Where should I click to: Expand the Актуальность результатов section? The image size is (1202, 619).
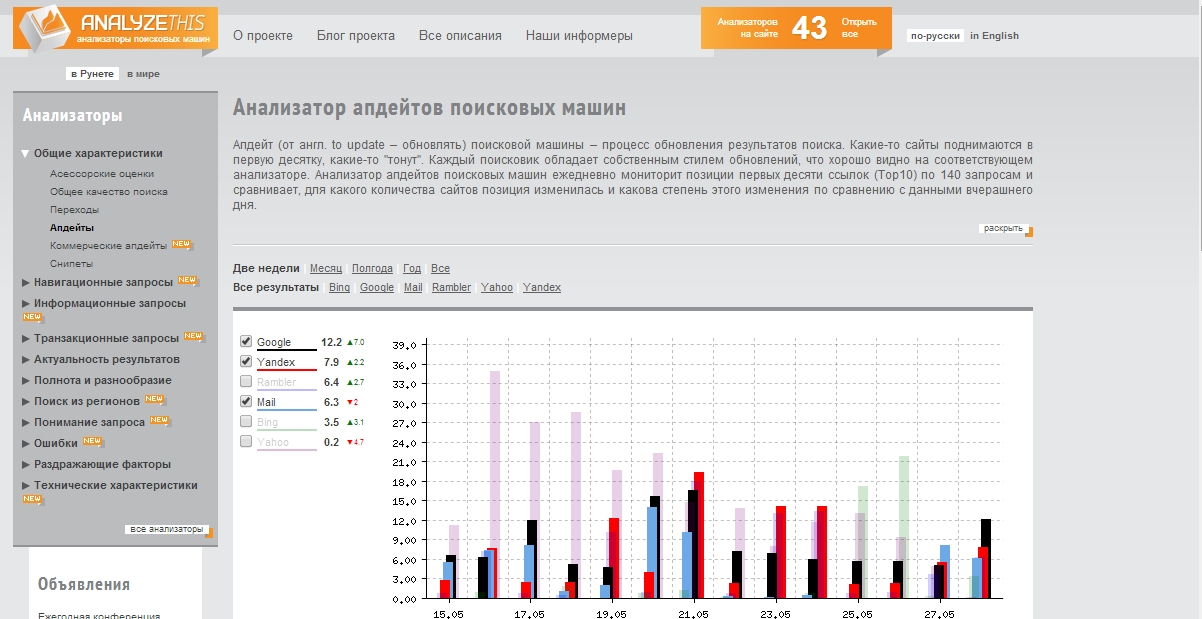25,359
